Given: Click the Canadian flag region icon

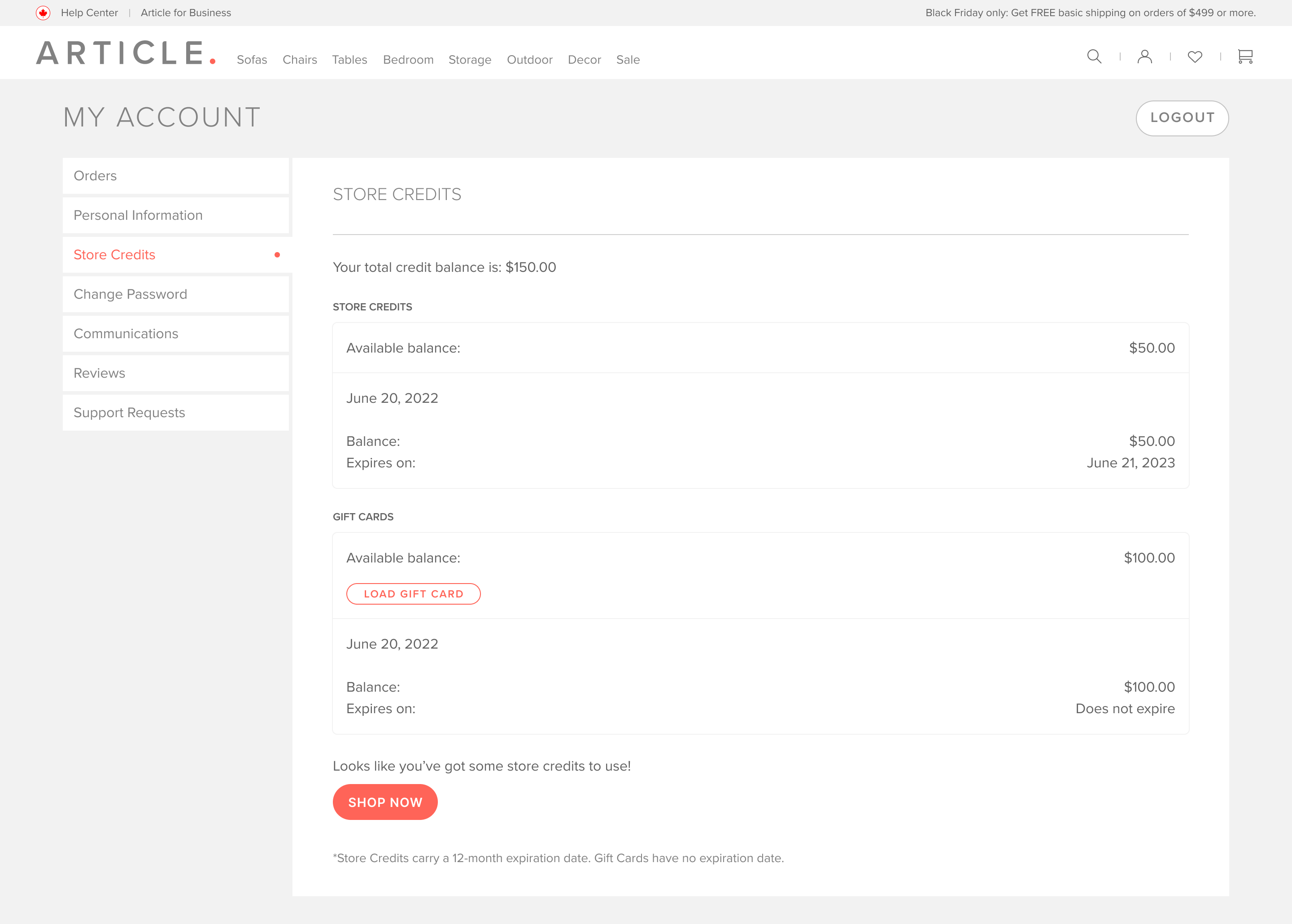Looking at the screenshot, I should pyautogui.click(x=43, y=13).
